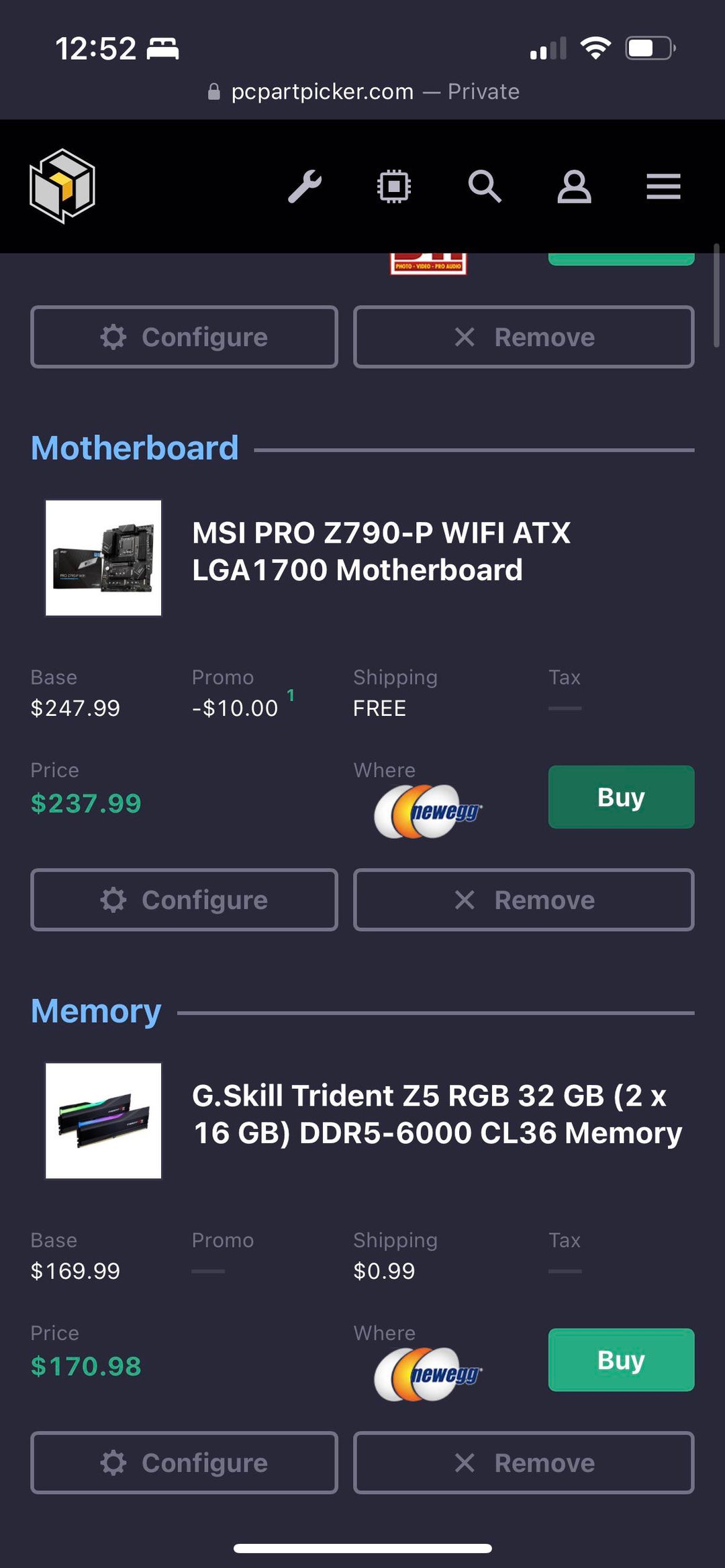The image size is (725, 1568).
Task: Buy the G.Skill Trident Z5 memory
Action: (x=621, y=1360)
